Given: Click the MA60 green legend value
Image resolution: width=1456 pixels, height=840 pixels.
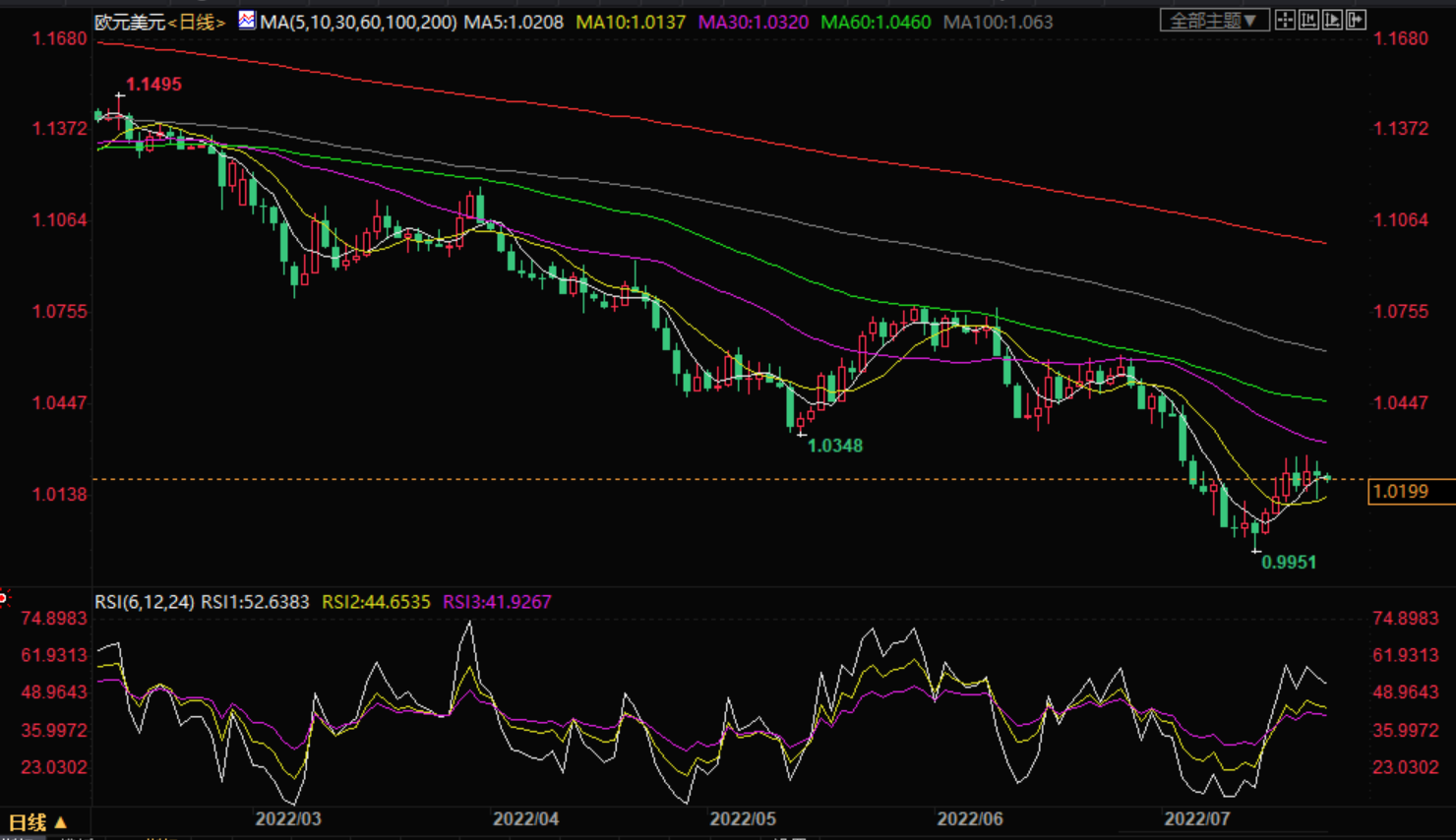Looking at the screenshot, I should click(x=876, y=22).
